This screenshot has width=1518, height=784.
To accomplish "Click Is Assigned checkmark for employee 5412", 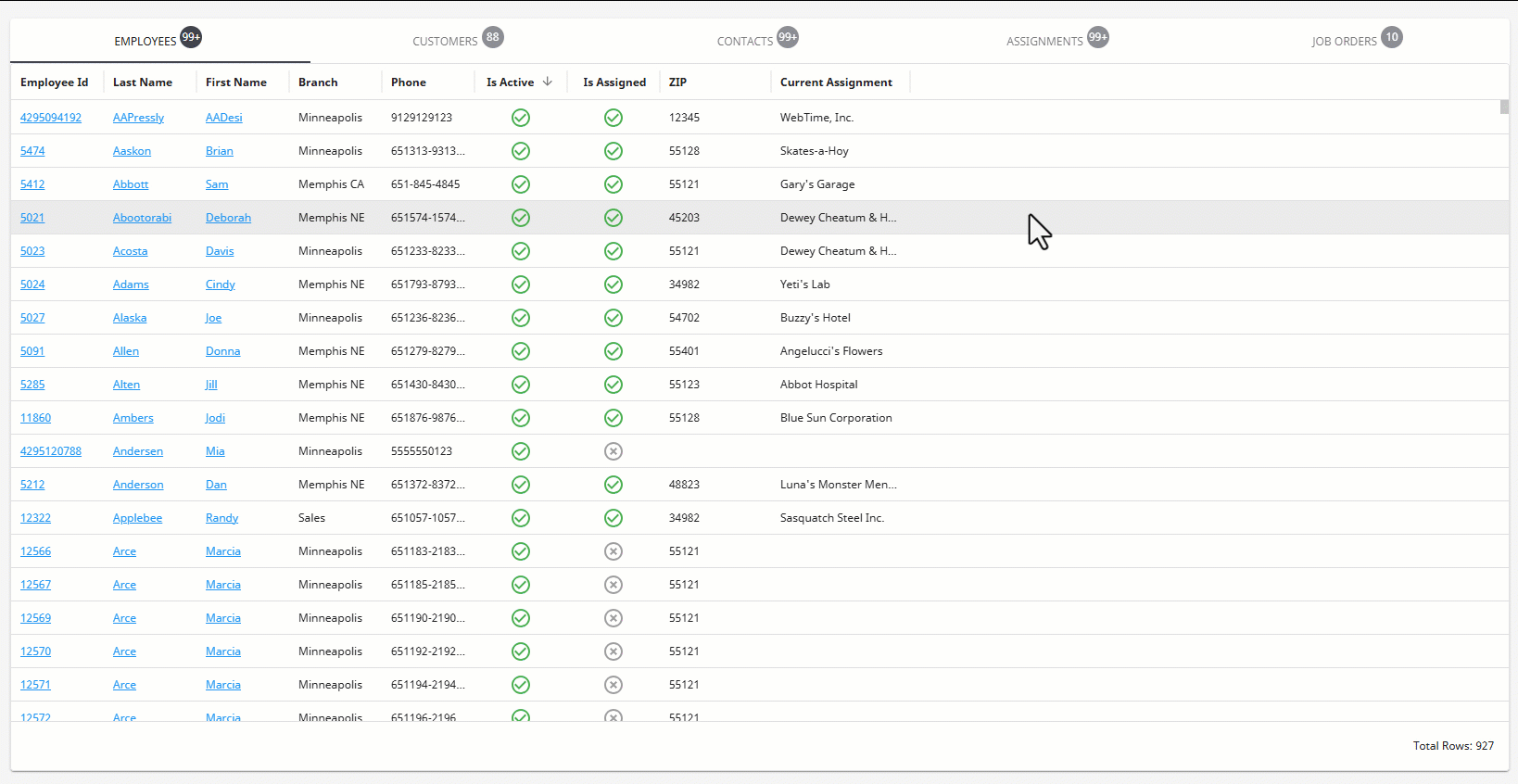I will [x=614, y=184].
